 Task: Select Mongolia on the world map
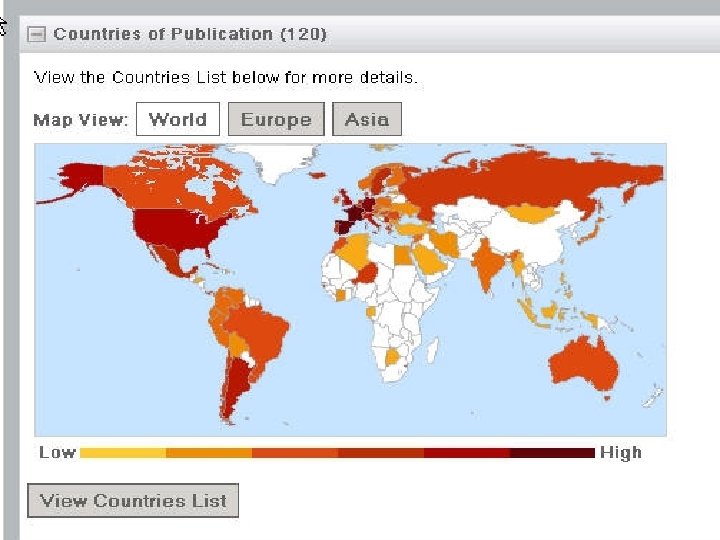(x=533, y=213)
